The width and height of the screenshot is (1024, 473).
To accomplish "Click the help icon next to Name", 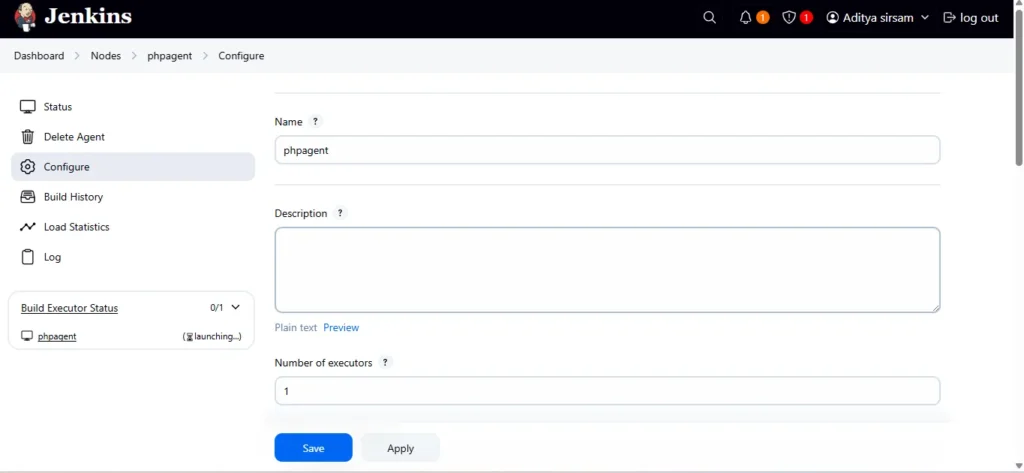I will (315, 122).
